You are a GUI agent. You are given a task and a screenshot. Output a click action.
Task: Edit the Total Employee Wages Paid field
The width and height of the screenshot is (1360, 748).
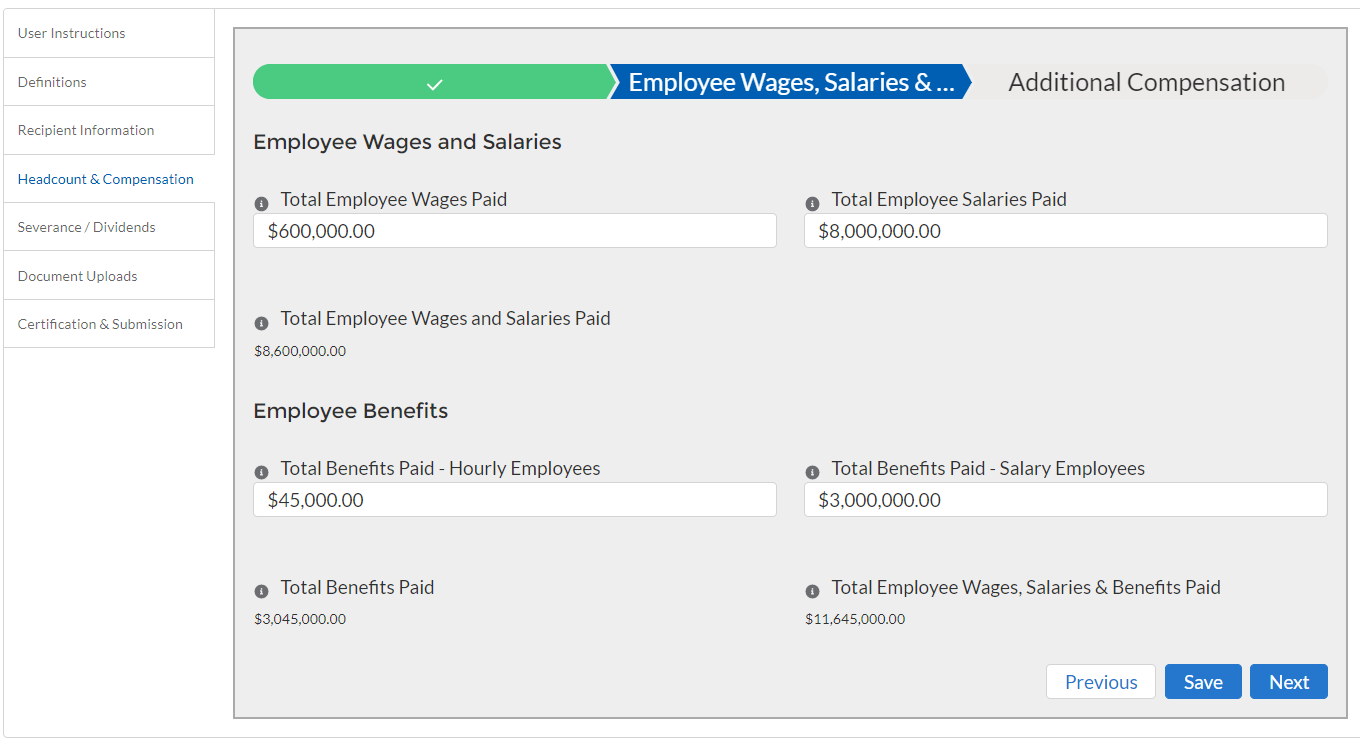514,231
